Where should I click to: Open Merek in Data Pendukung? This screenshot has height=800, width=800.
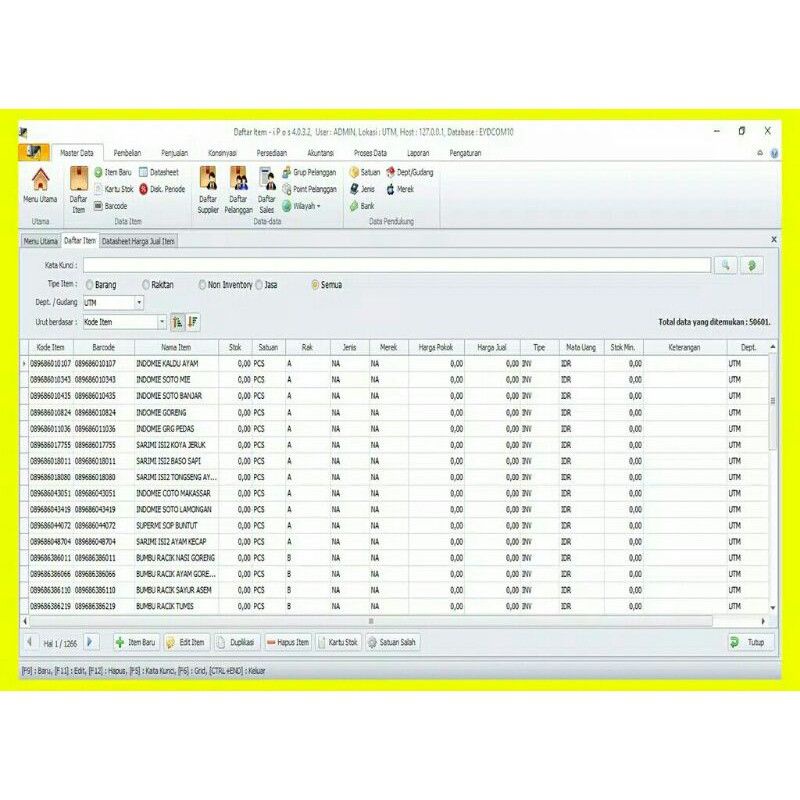(400, 189)
